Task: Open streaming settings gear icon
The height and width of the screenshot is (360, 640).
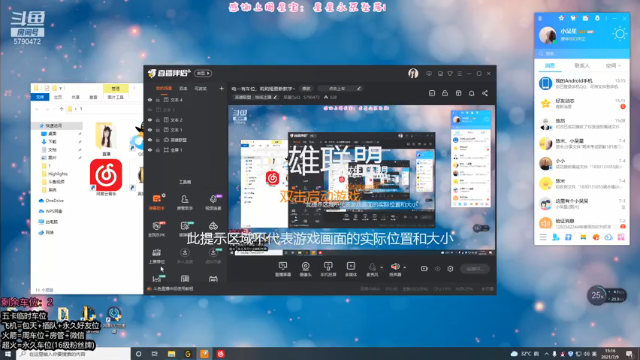Action: (x=450, y=269)
